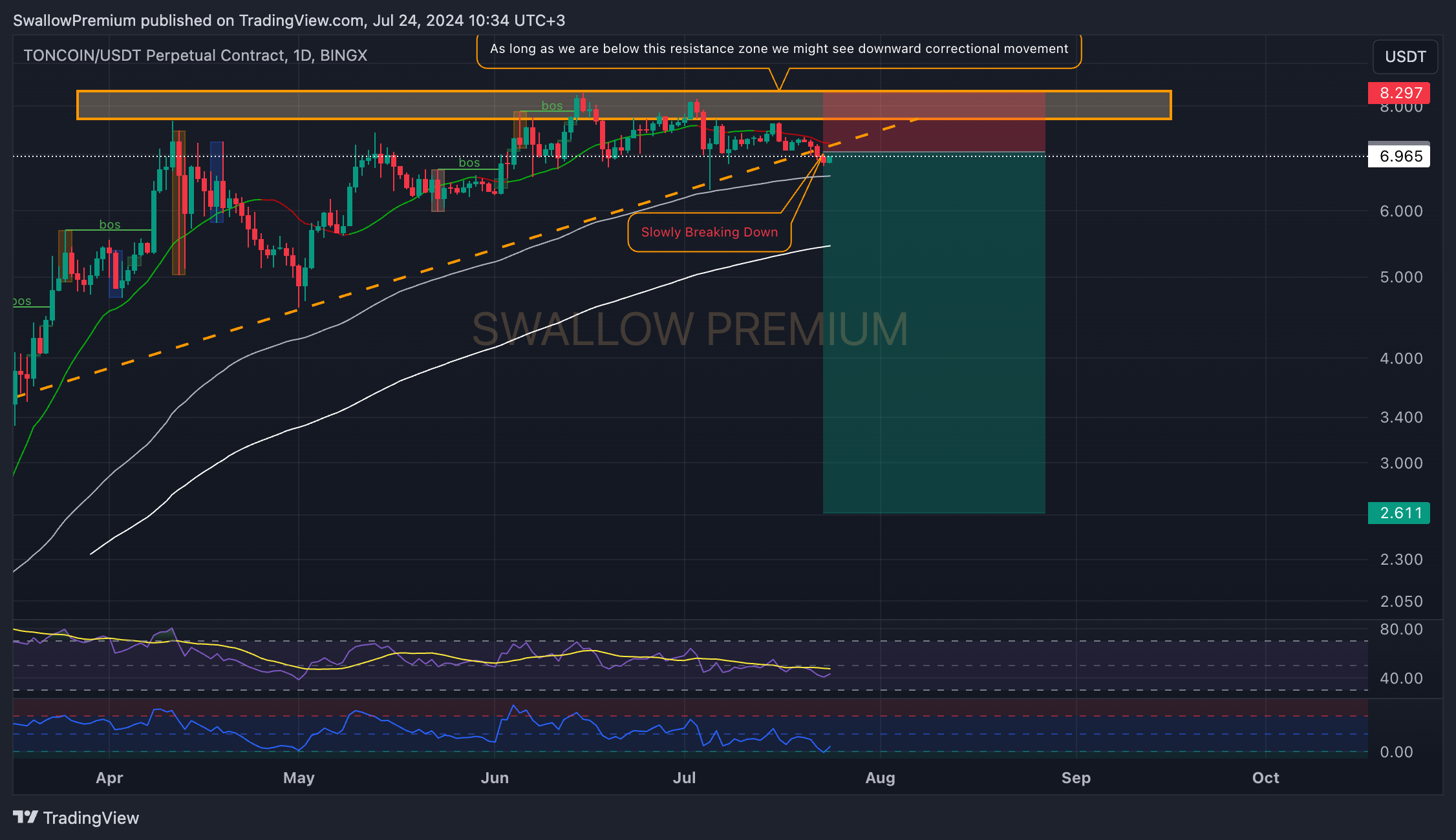1456x840 pixels.
Task: Click the resistance zone note starting 'As long as'
Action: [x=778, y=49]
